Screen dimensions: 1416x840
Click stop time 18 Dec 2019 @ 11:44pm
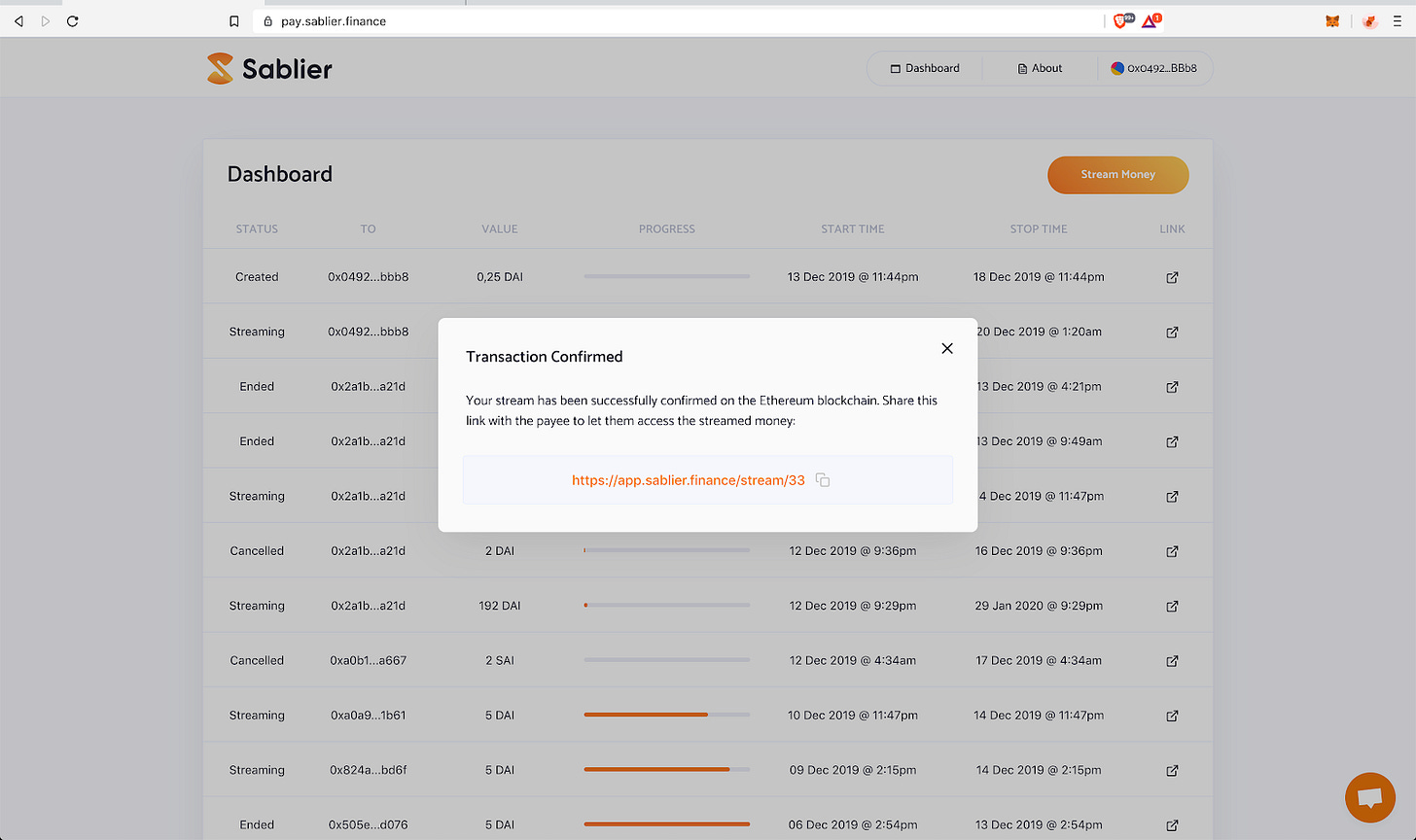[1039, 277]
